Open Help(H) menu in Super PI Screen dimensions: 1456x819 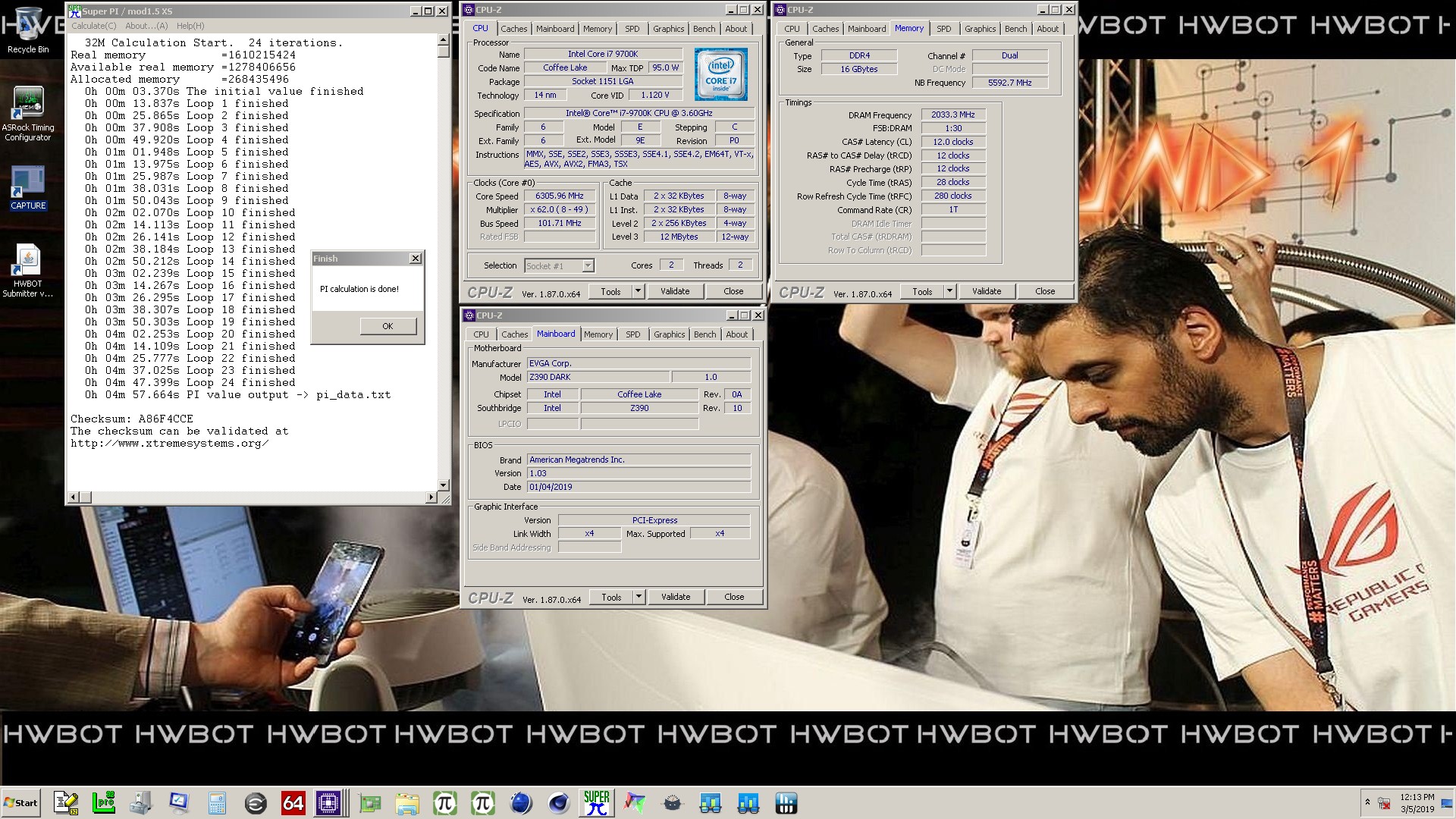pos(190,26)
